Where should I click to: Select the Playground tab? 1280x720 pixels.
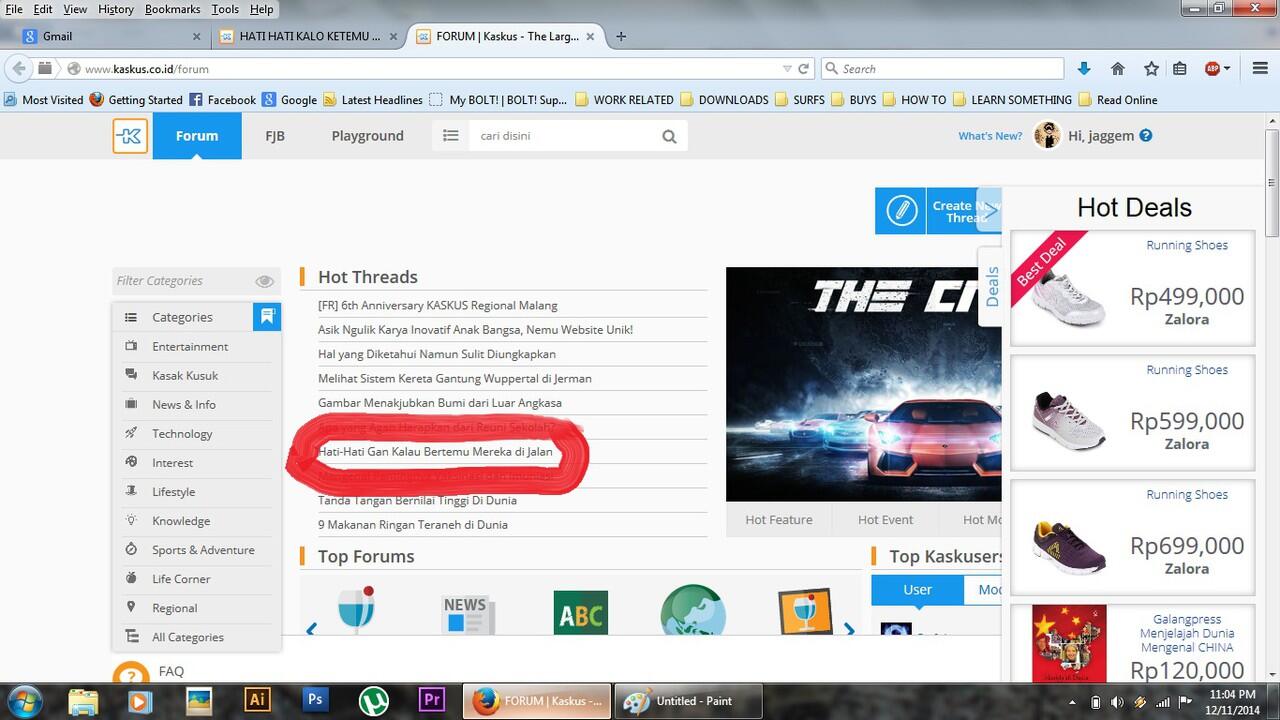[x=367, y=136]
